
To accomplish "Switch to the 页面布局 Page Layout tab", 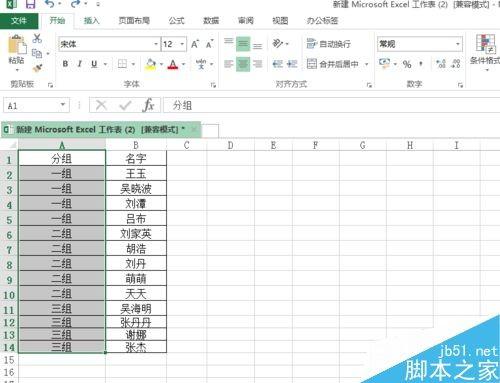I will pos(134,21).
